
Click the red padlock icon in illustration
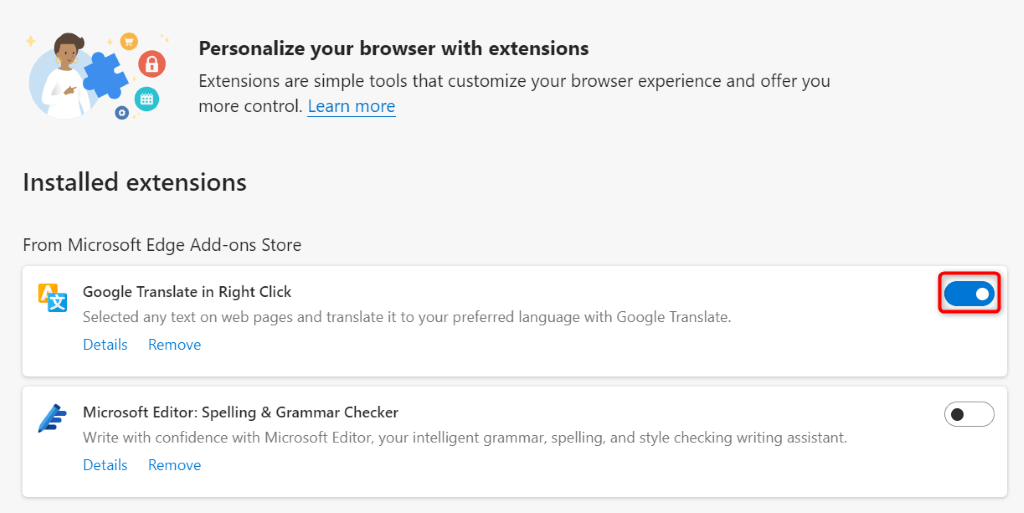coord(152,65)
